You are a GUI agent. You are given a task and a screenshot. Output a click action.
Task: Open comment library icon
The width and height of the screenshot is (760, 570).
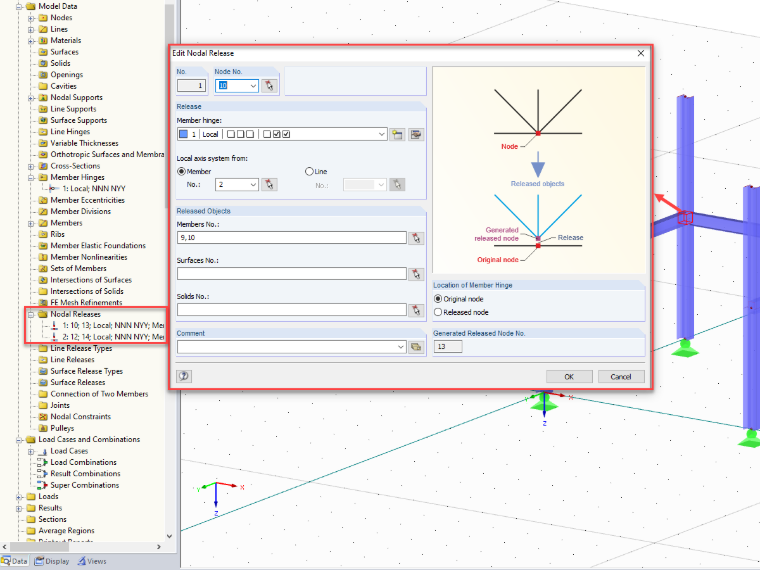[416, 347]
